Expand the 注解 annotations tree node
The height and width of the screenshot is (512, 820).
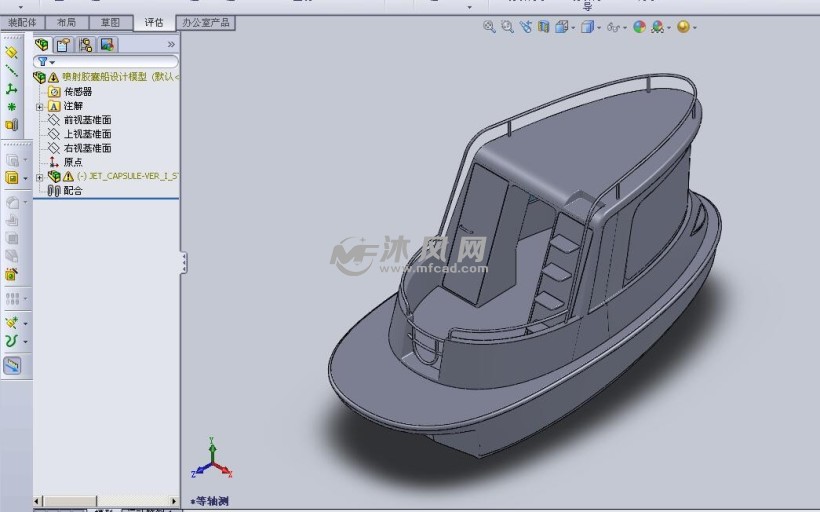39,106
